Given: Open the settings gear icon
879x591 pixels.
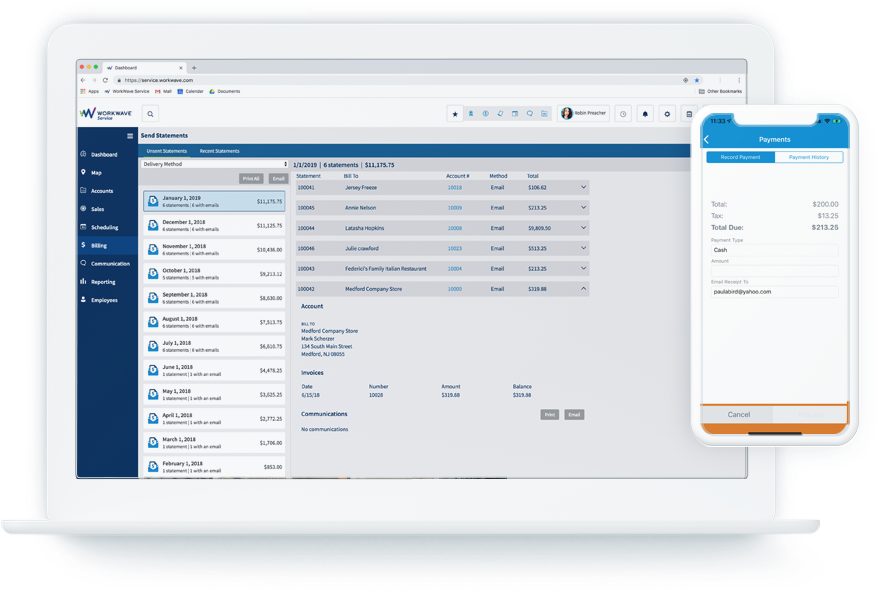Looking at the screenshot, I should (667, 114).
